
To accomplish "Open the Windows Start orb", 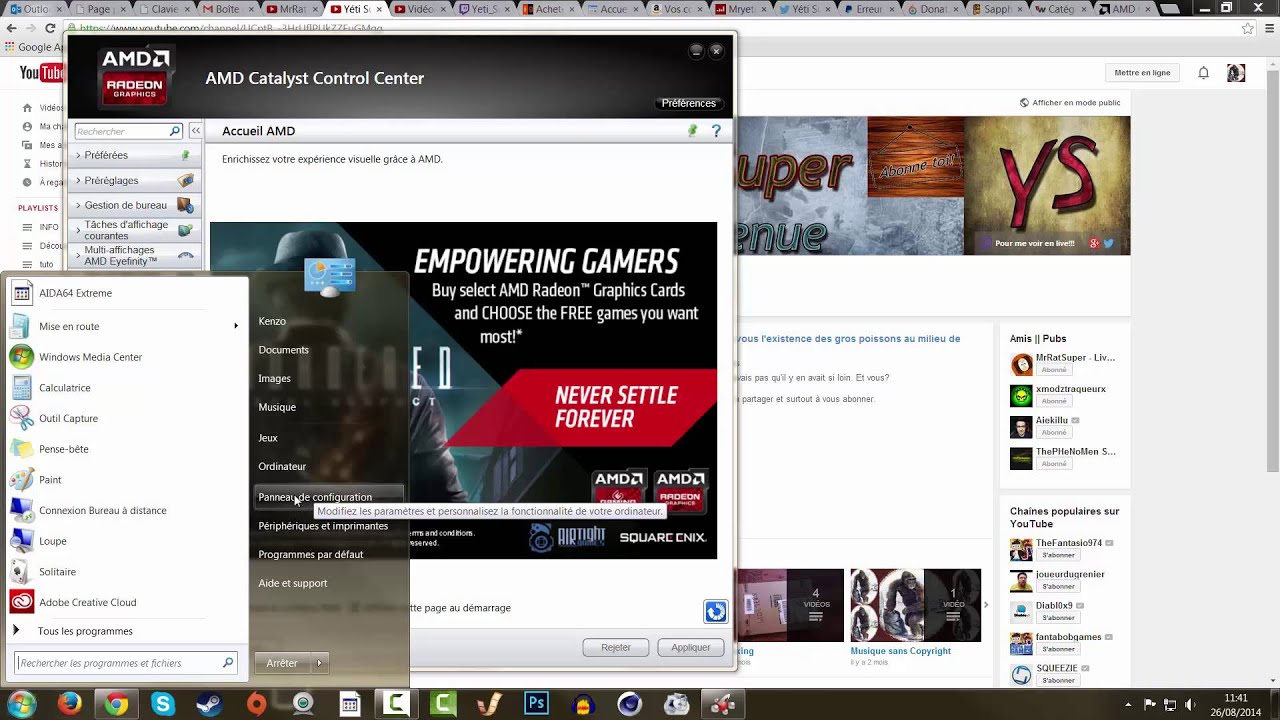I will [x=21, y=703].
